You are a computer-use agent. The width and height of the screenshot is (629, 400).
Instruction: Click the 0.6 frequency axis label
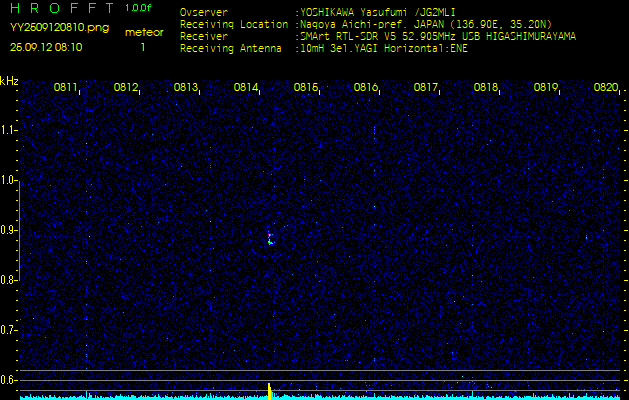(x=9, y=380)
